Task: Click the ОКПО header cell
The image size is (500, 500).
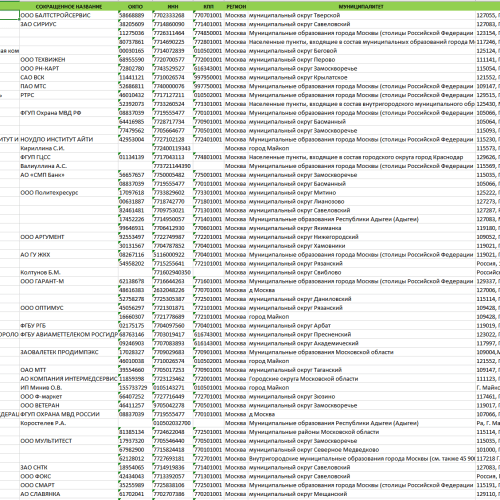Action: [135, 6]
